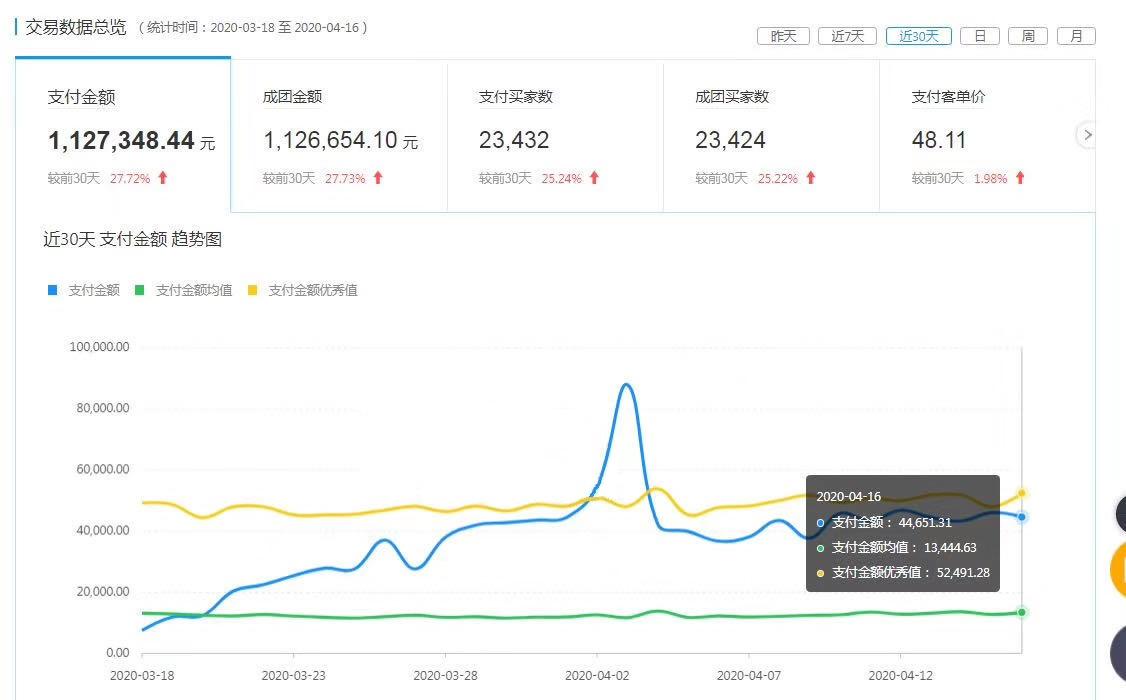Click the 周 period button

(1028, 36)
